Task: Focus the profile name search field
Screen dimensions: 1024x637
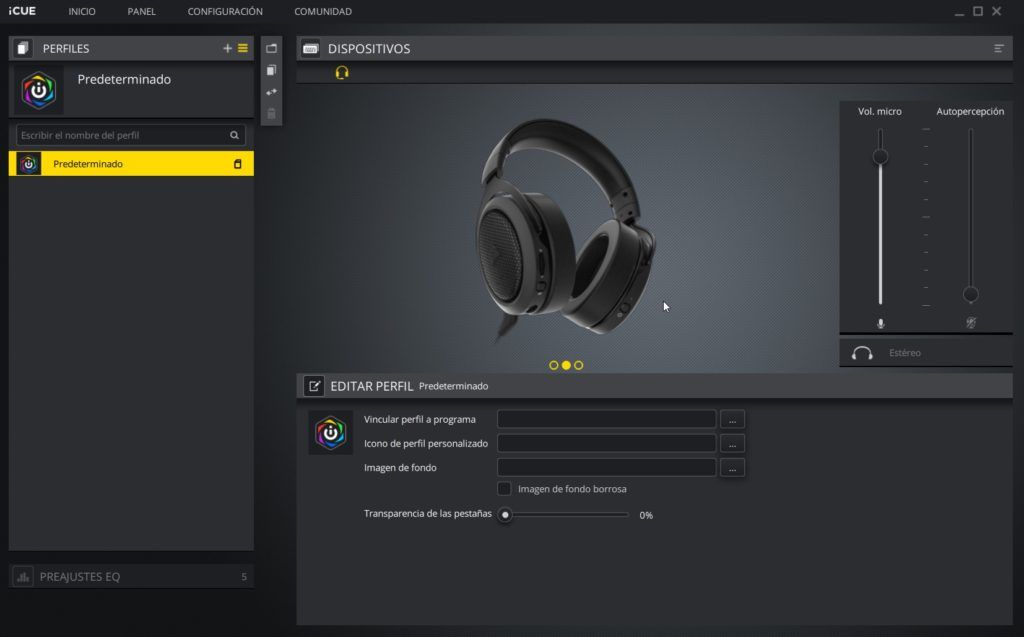Action: click(x=131, y=135)
